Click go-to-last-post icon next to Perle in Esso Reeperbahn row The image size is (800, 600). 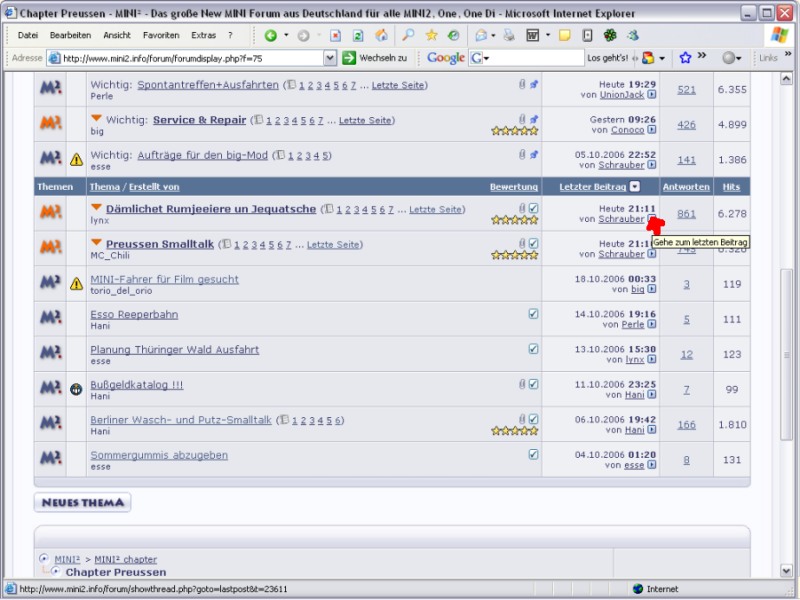(652, 325)
